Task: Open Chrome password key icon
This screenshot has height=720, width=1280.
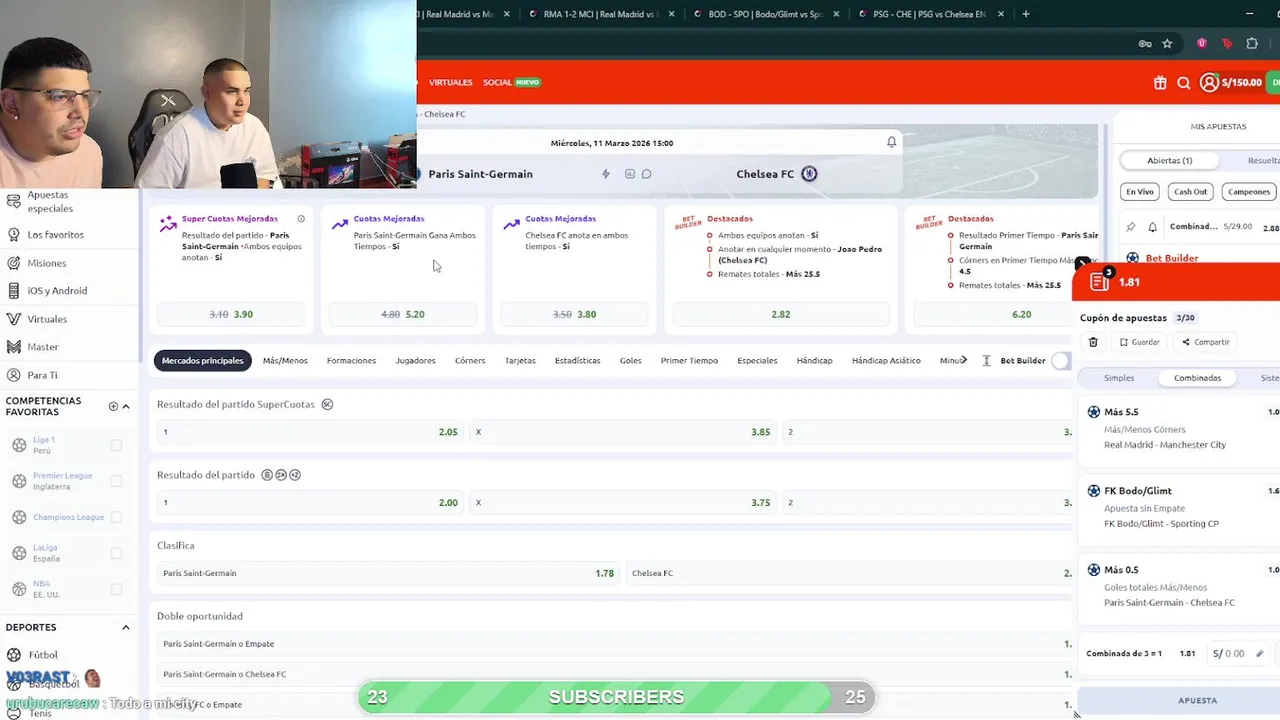Action: 1145,44
